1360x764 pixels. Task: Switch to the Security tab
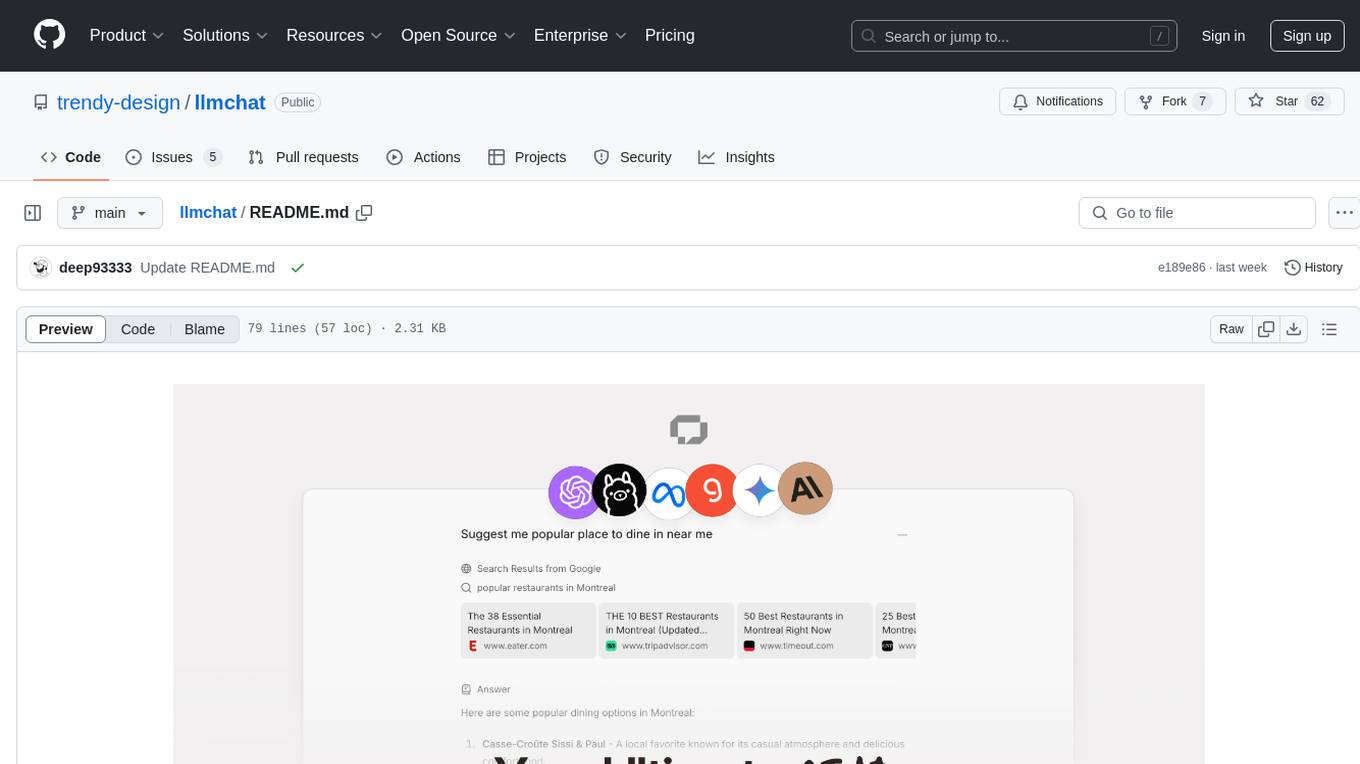[632, 157]
